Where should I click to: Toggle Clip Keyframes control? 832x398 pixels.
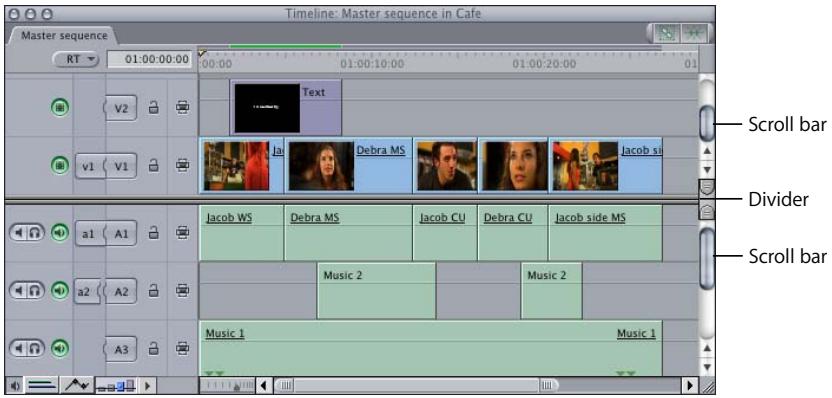42,385
